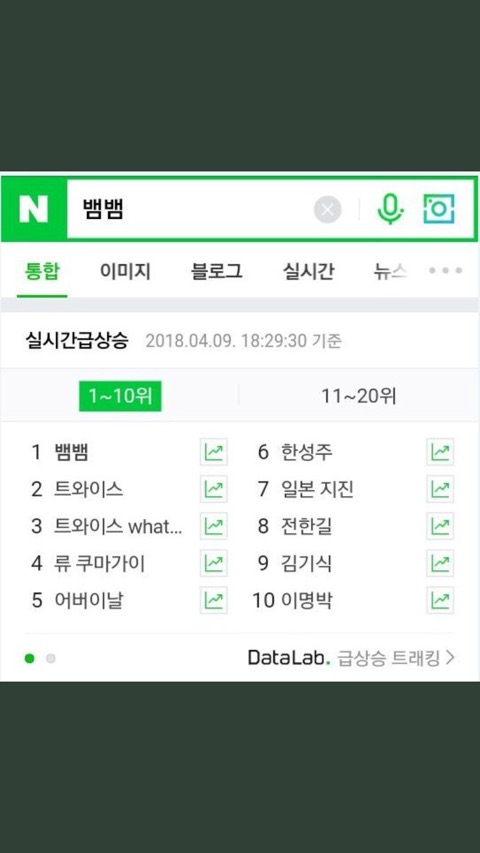This screenshot has height=853, width=480.
Task: Click the search input field containing 뱀뱀
Action: (189, 209)
